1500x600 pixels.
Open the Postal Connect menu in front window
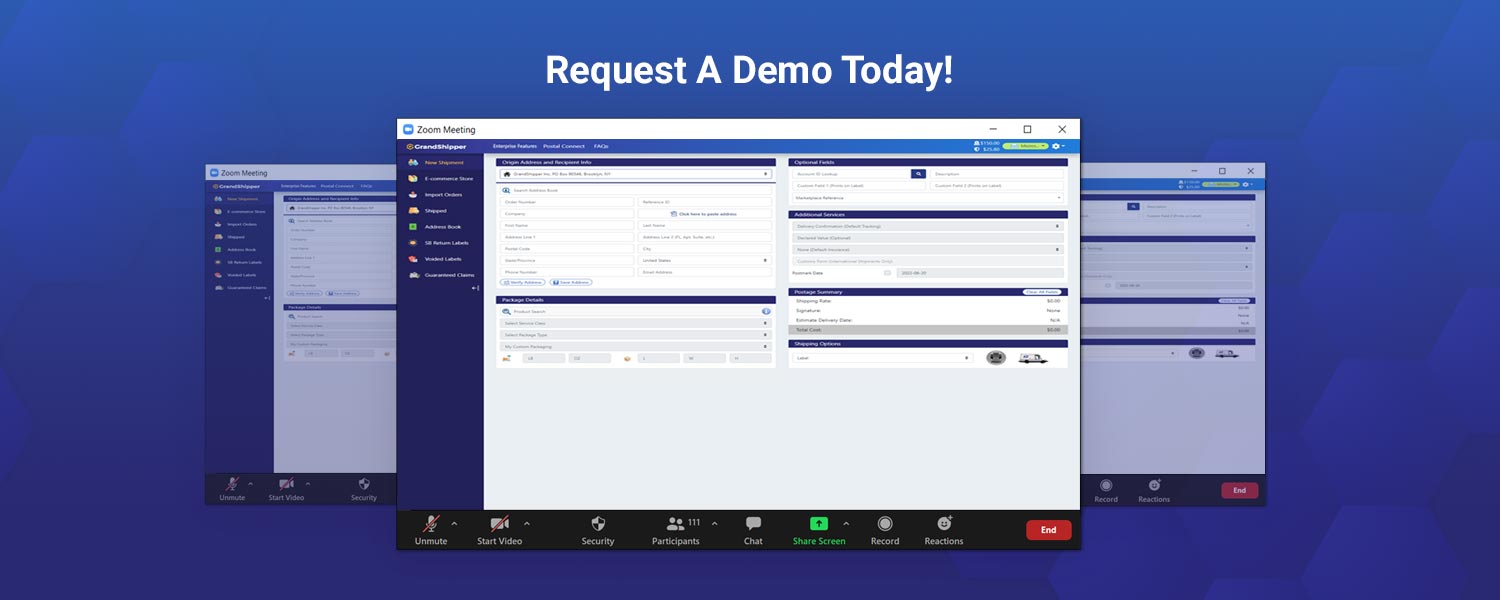[564, 147]
